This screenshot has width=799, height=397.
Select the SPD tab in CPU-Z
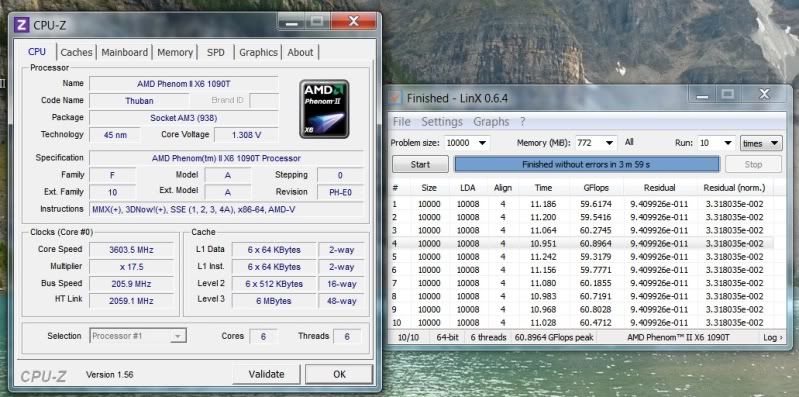coord(216,52)
